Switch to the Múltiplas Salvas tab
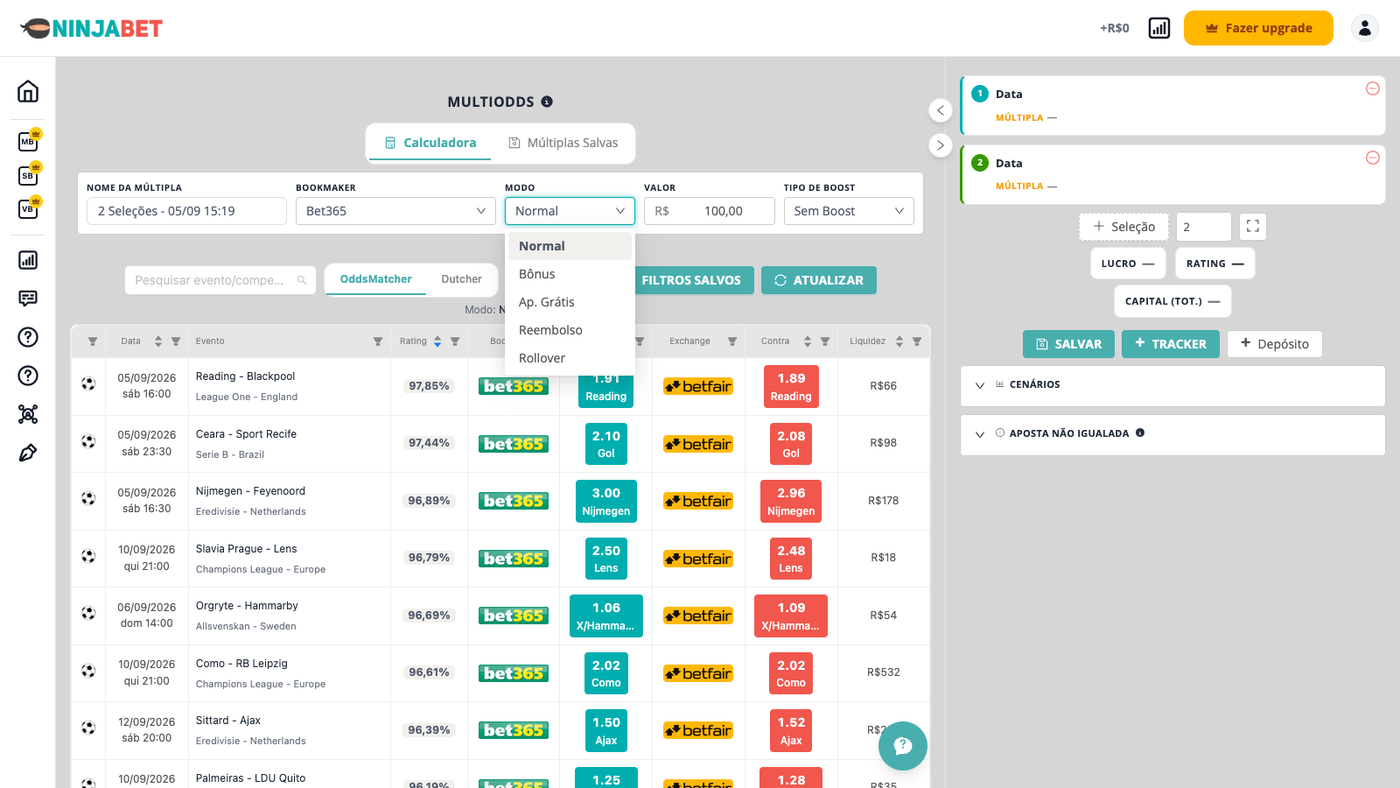 click(563, 143)
